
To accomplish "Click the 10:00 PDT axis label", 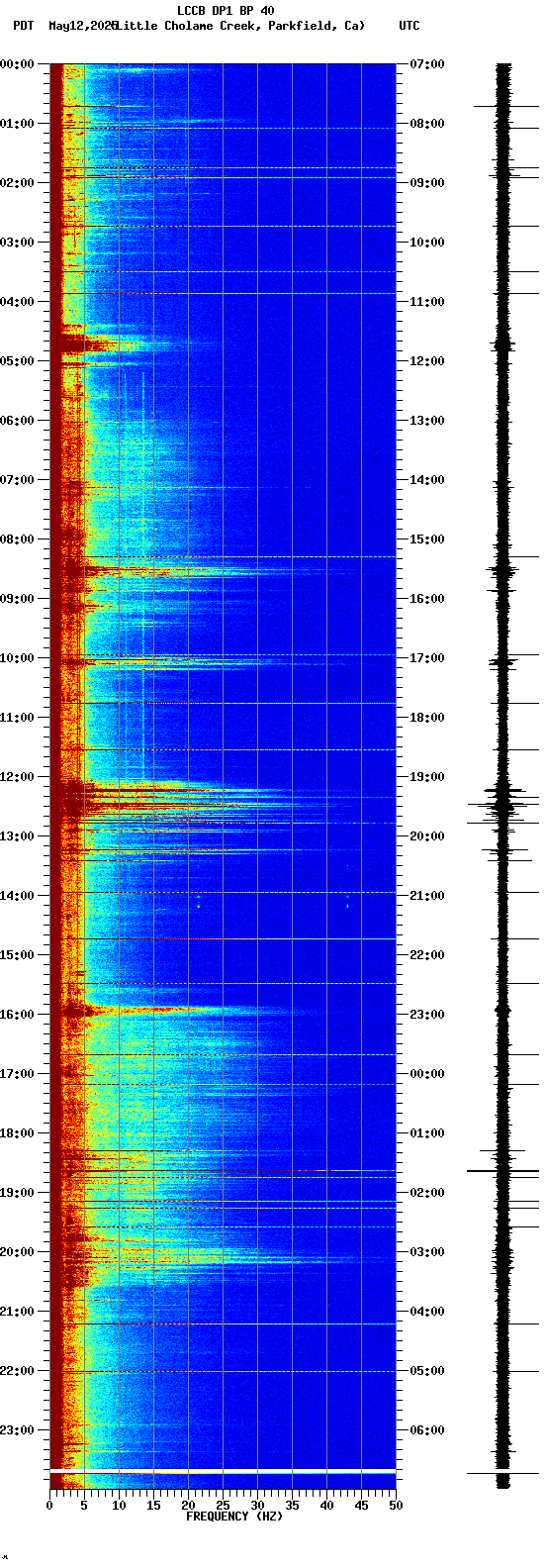I will pyautogui.click(x=18, y=658).
